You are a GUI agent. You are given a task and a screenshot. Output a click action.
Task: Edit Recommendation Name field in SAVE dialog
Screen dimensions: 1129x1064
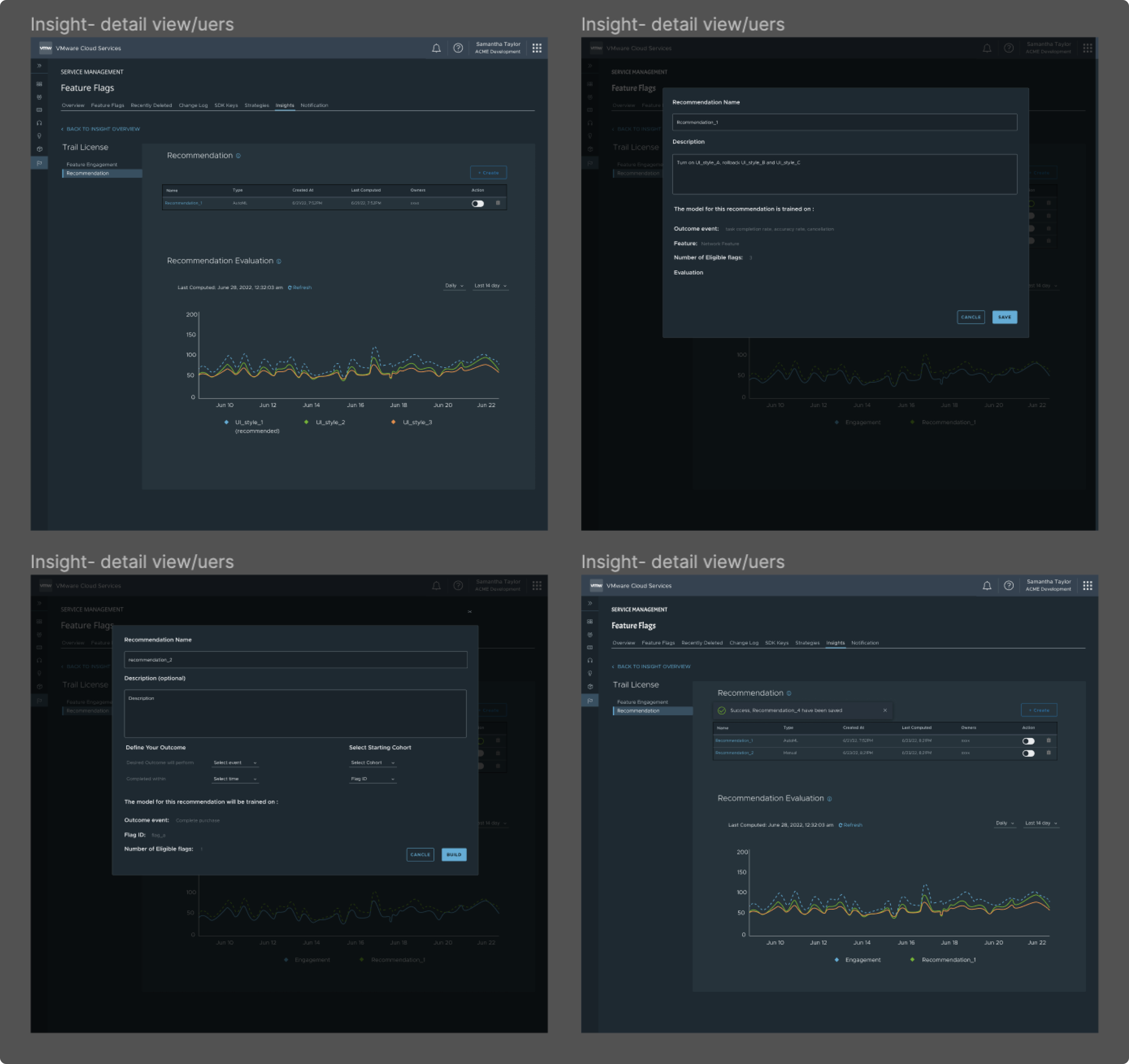(844, 122)
